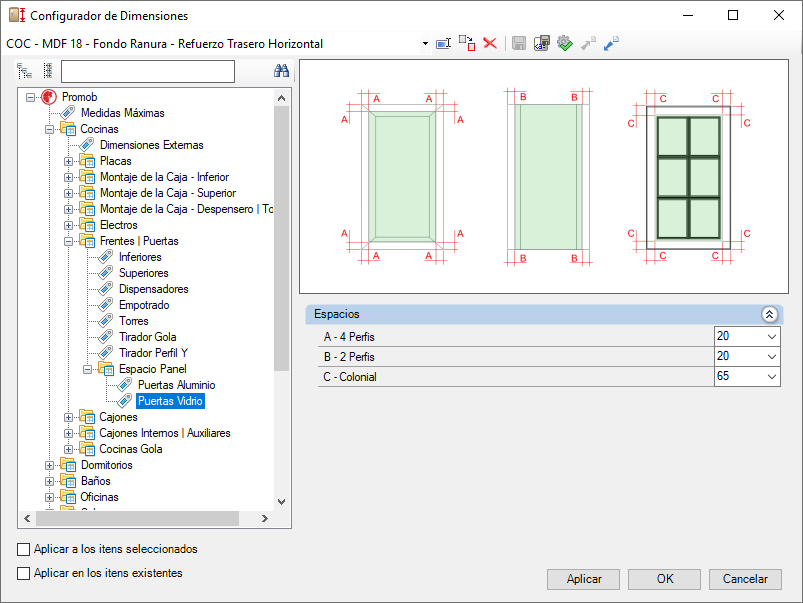Select Torres in the tree
This screenshot has width=803, height=603.
[x=134, y=321]
